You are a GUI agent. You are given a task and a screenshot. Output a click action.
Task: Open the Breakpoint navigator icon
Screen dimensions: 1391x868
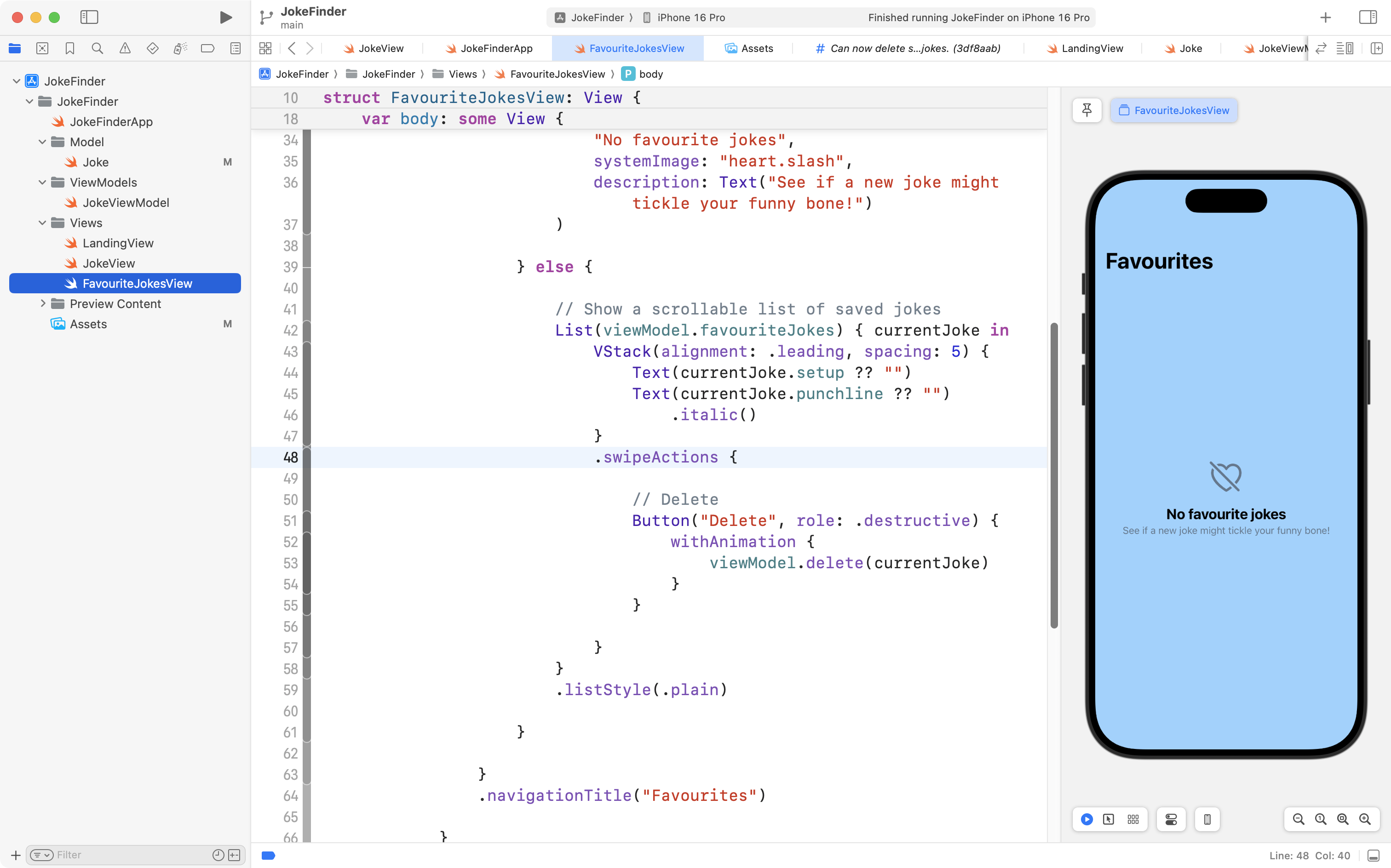click(x=207, y=48)
